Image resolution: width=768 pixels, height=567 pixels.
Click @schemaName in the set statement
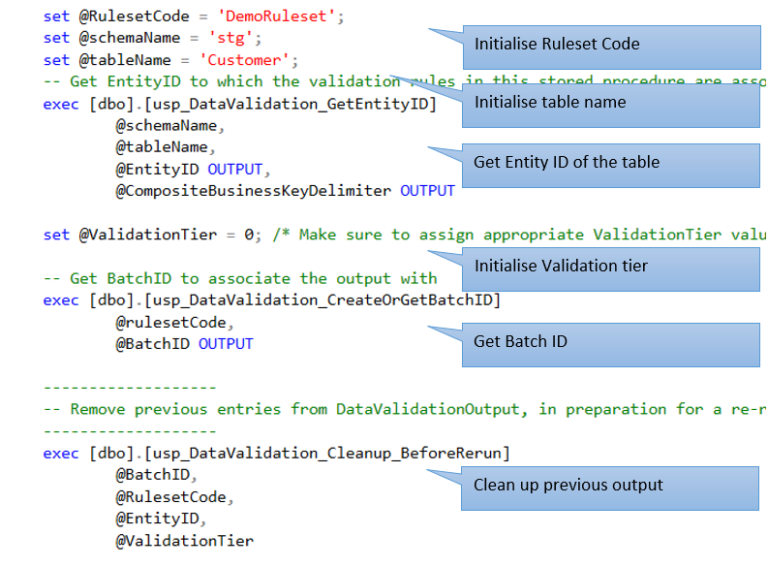(129, 38)
